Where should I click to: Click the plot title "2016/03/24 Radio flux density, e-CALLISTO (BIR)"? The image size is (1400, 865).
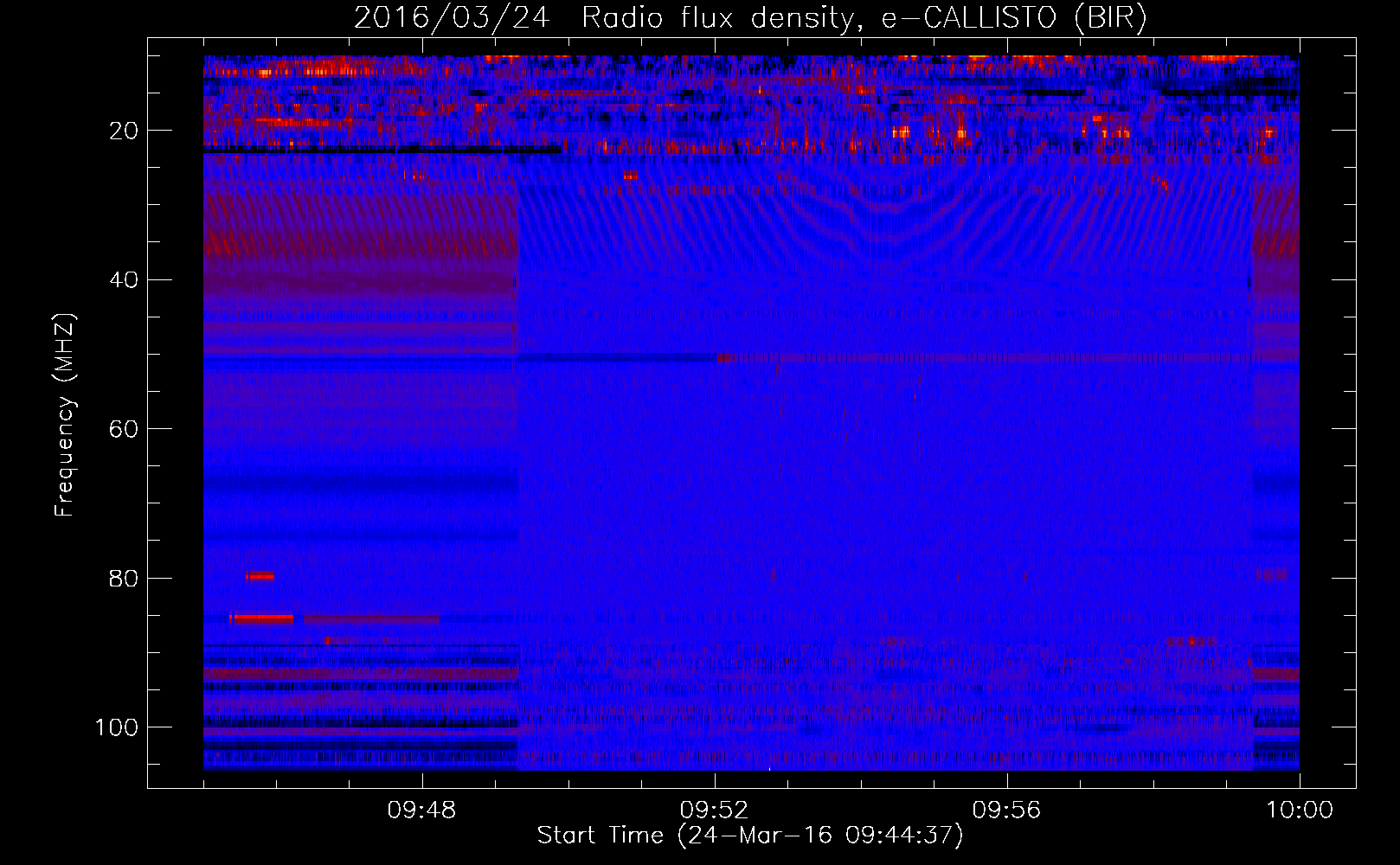[750, 17]
